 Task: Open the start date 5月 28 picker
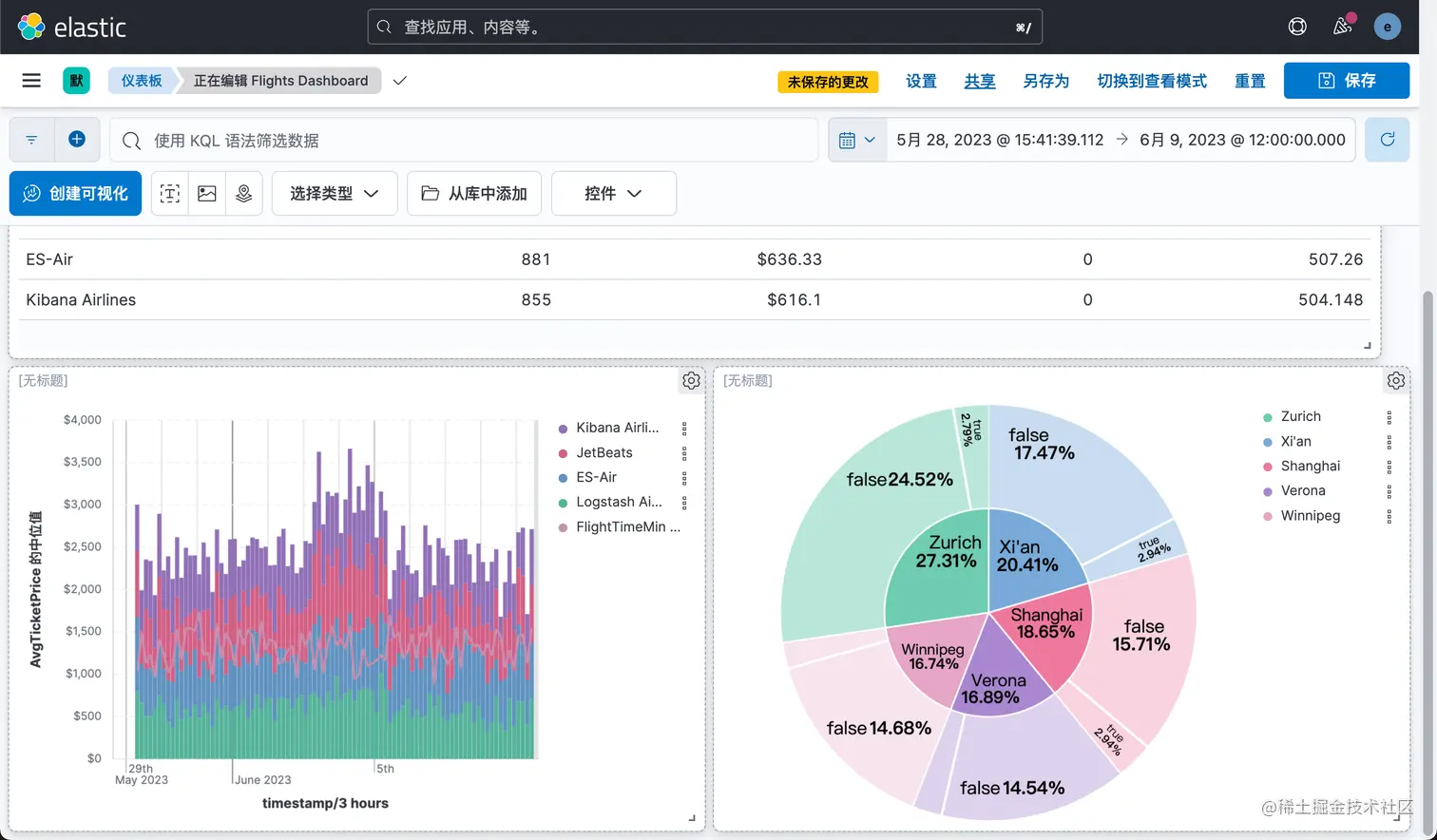1000,140
